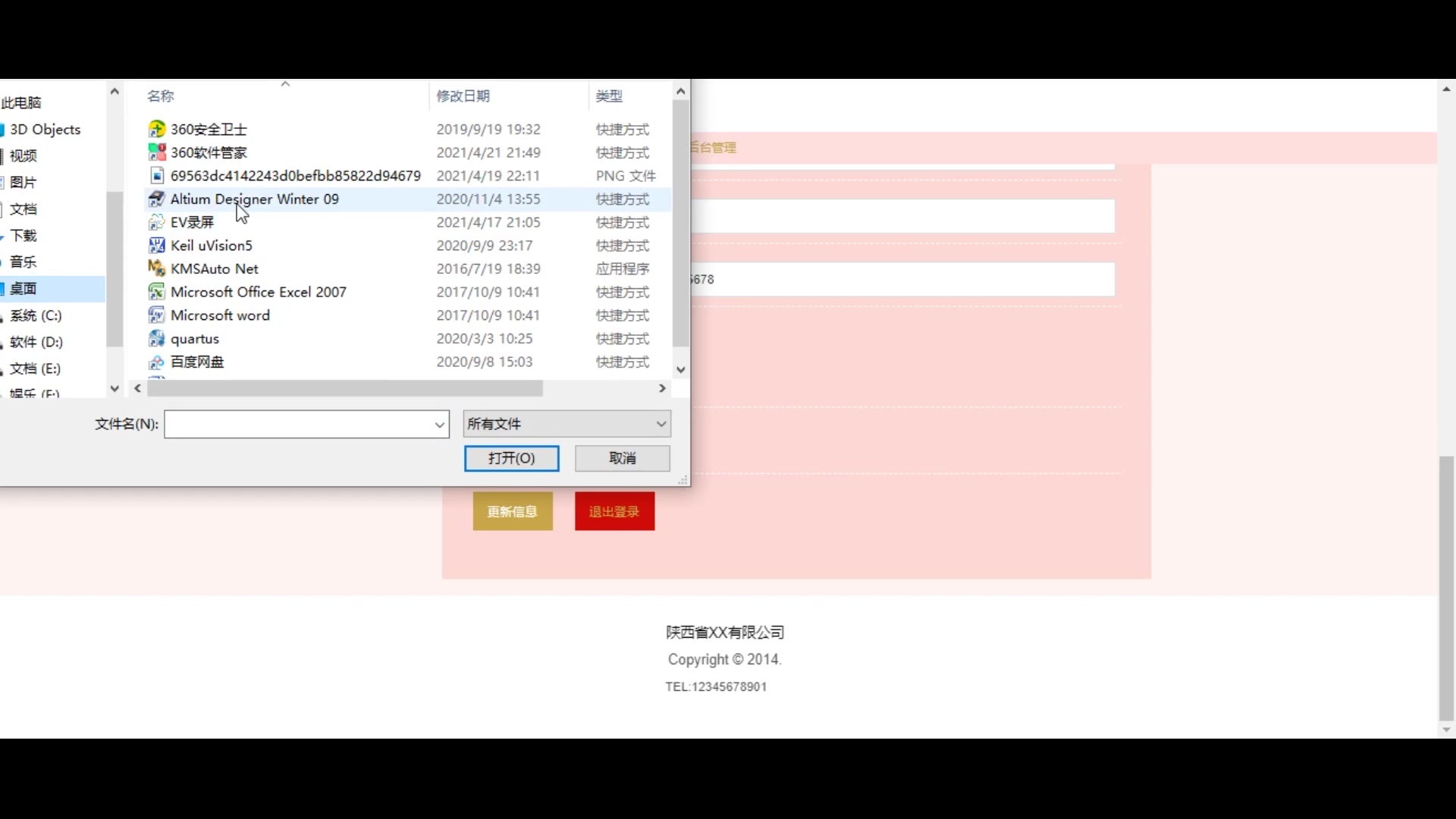Click the KMSAuto Net application icon
The width and height of the screenshot is (1456, 819).
coord(156,269)
